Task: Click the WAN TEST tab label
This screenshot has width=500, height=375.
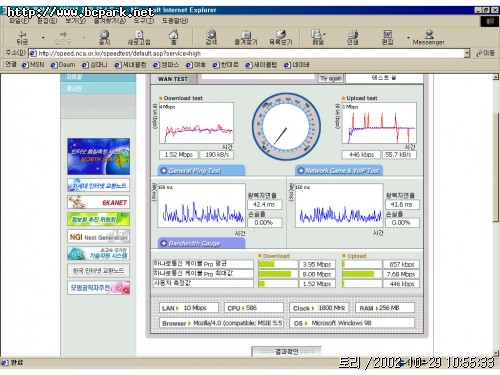Action: click(173, 79)
